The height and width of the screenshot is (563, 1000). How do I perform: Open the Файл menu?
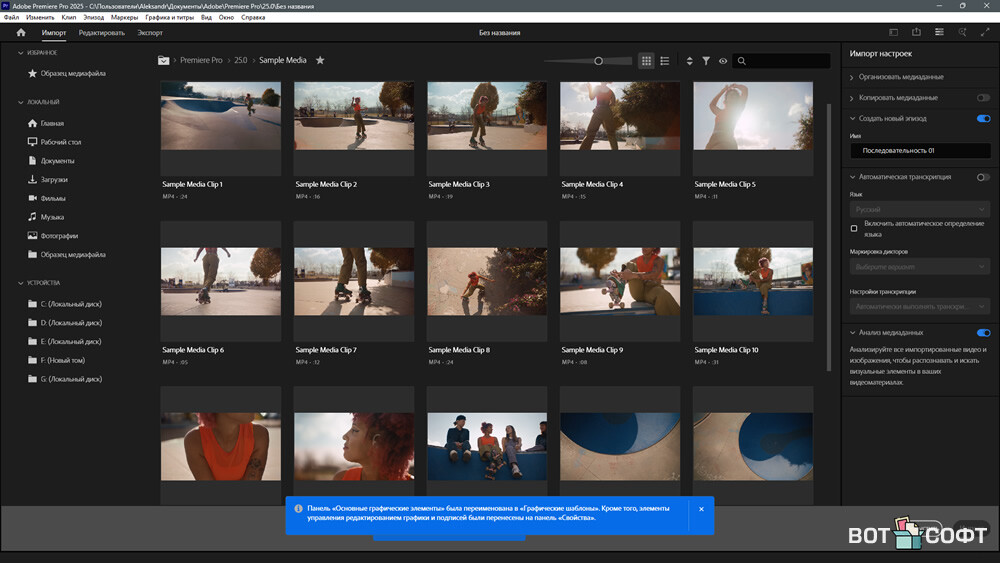11,17
